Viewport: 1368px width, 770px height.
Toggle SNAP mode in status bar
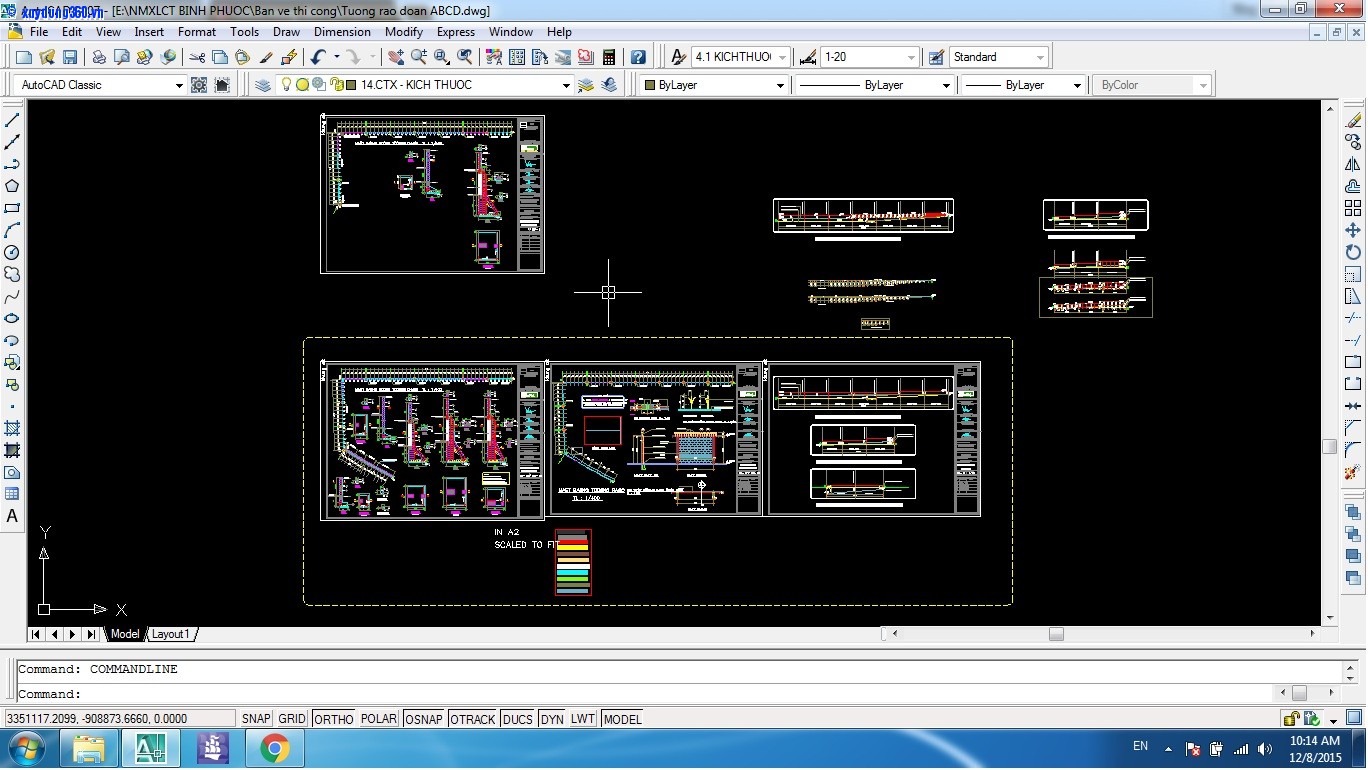click(x=256, y=719)
